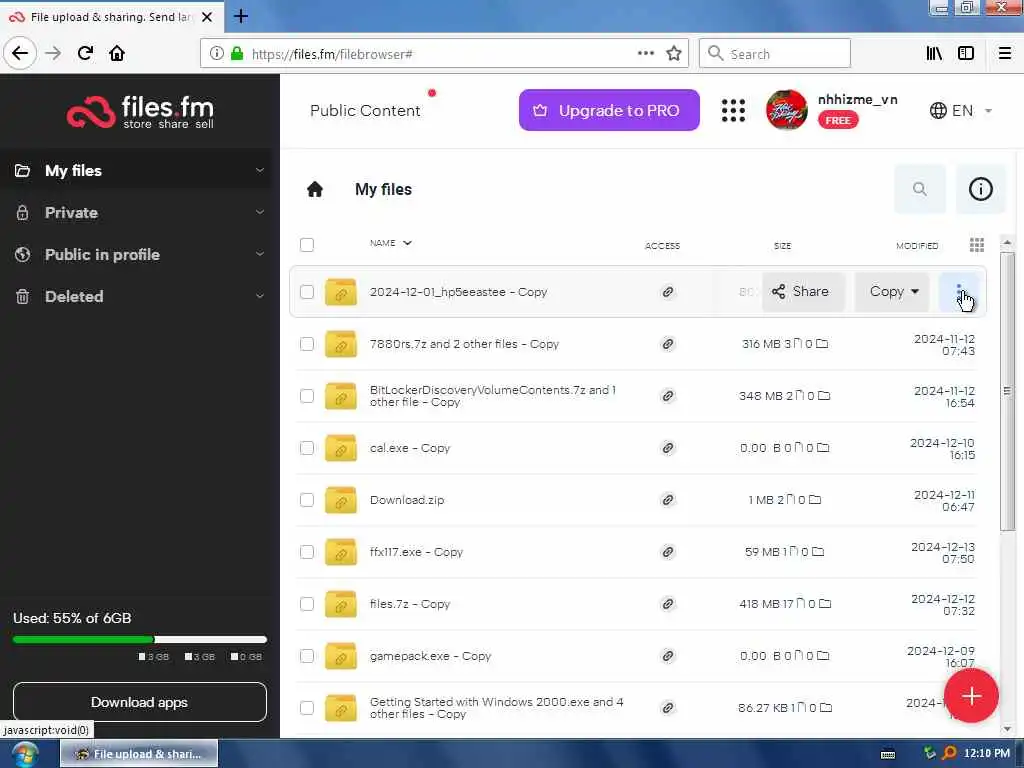Click the red plus upload button

[x=970, y=696]
